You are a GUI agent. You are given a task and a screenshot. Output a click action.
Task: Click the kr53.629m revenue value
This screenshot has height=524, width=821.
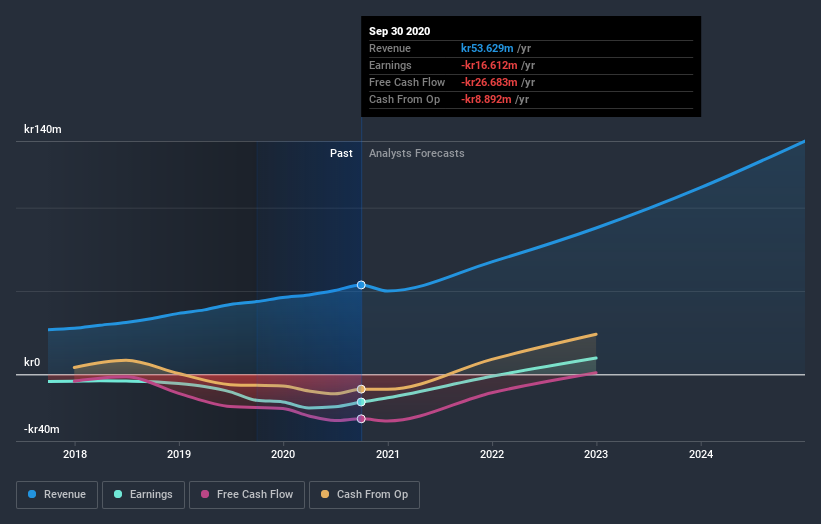(x=487, y=48)
